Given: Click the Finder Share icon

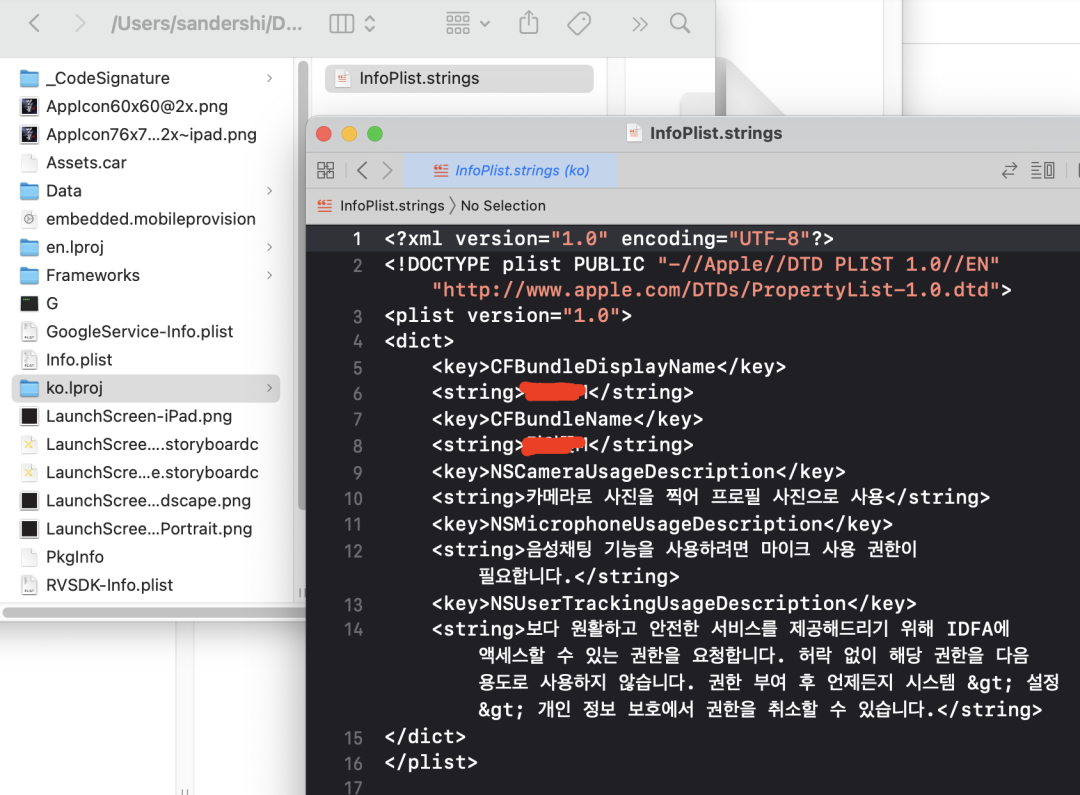Looking at the screenshot, I should click(528, 23).
